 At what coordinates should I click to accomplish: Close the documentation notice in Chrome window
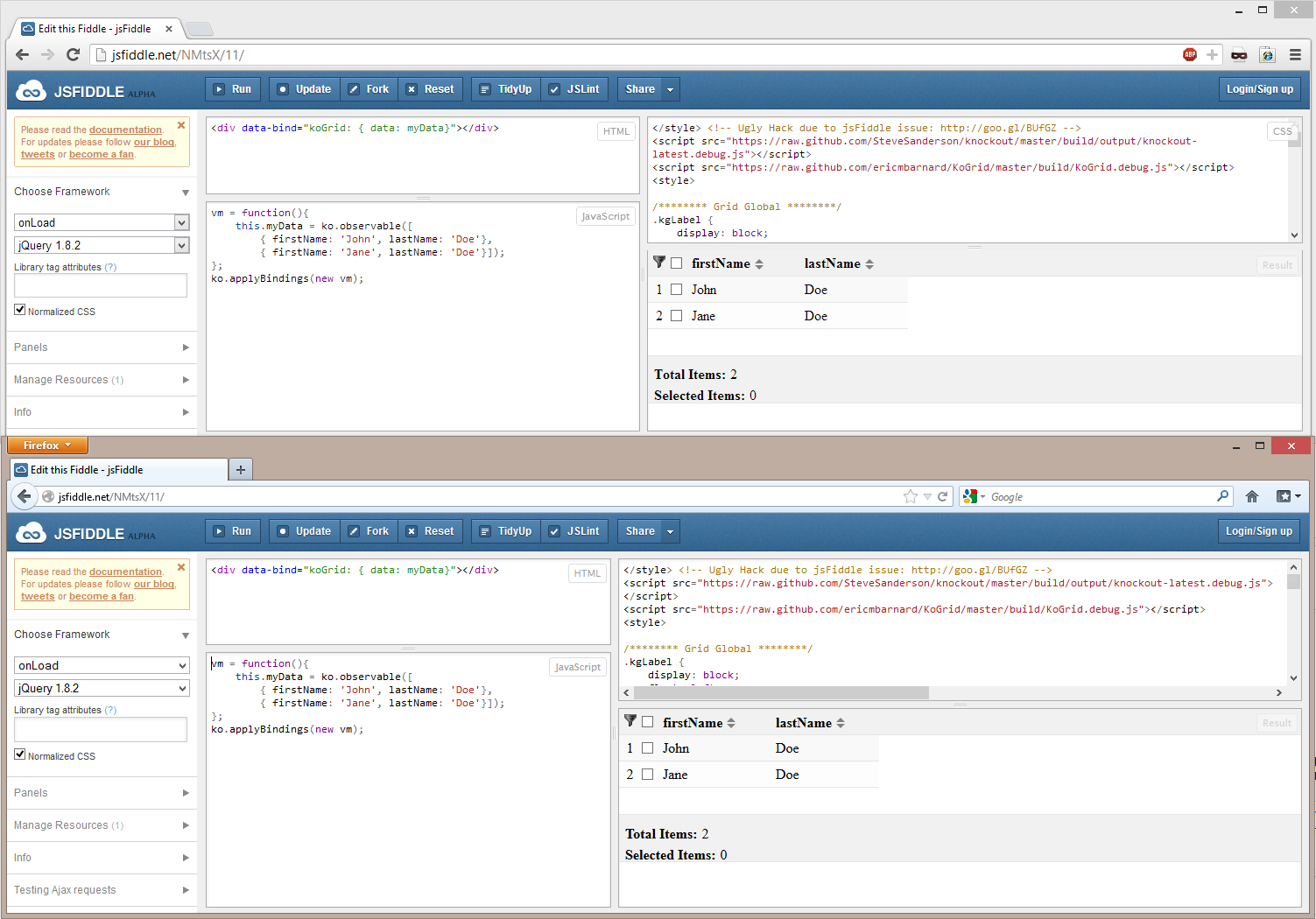181,125
